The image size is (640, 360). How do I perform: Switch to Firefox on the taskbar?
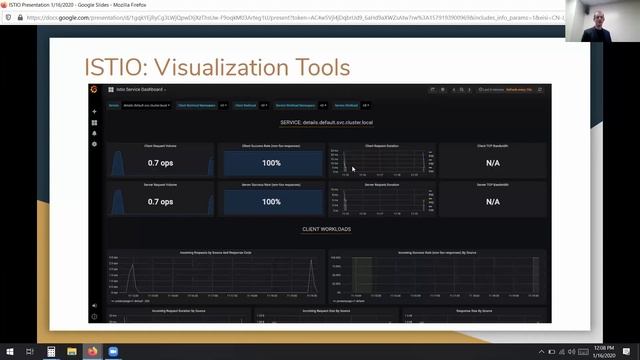(93, 351)
